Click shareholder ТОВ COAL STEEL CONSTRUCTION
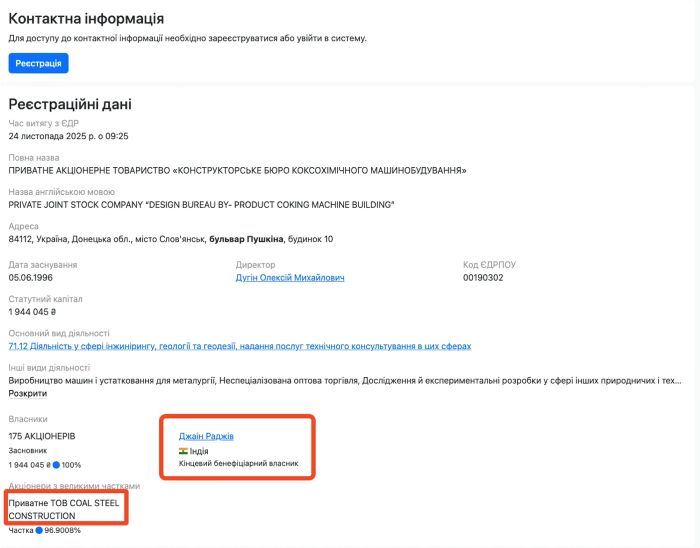 [64, 509]
